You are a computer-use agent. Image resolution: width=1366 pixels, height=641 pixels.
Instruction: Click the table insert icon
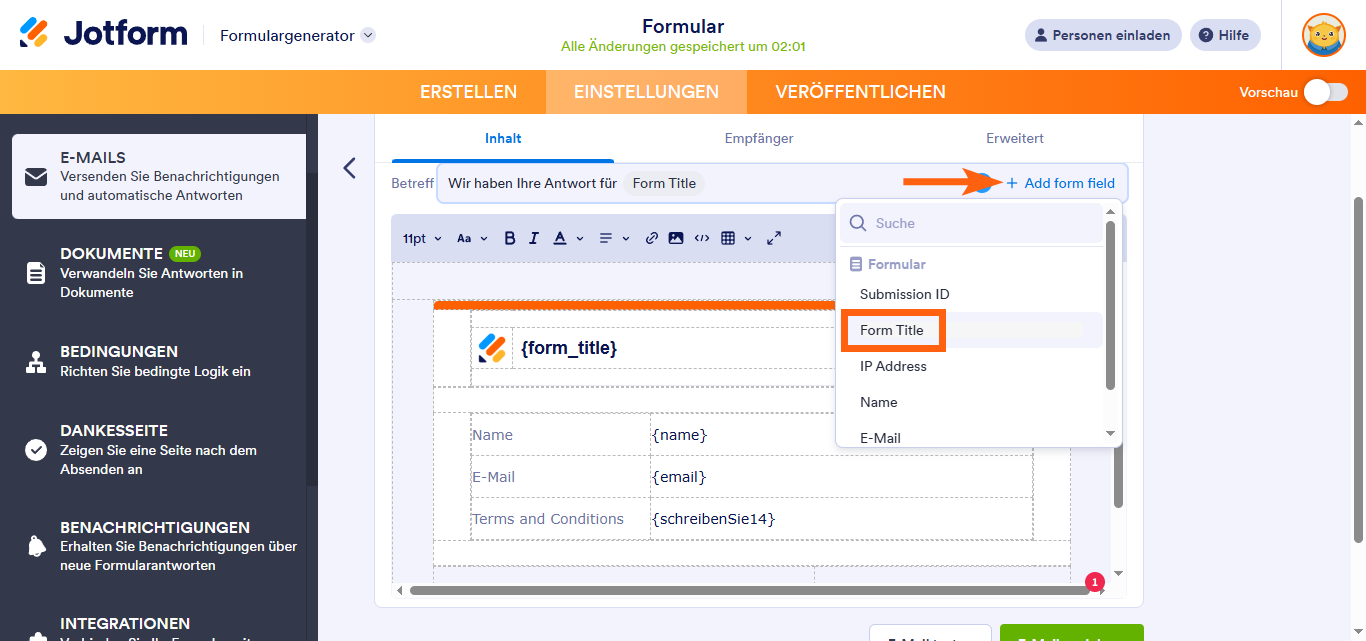pyautogui.click(x=728, y=238)
